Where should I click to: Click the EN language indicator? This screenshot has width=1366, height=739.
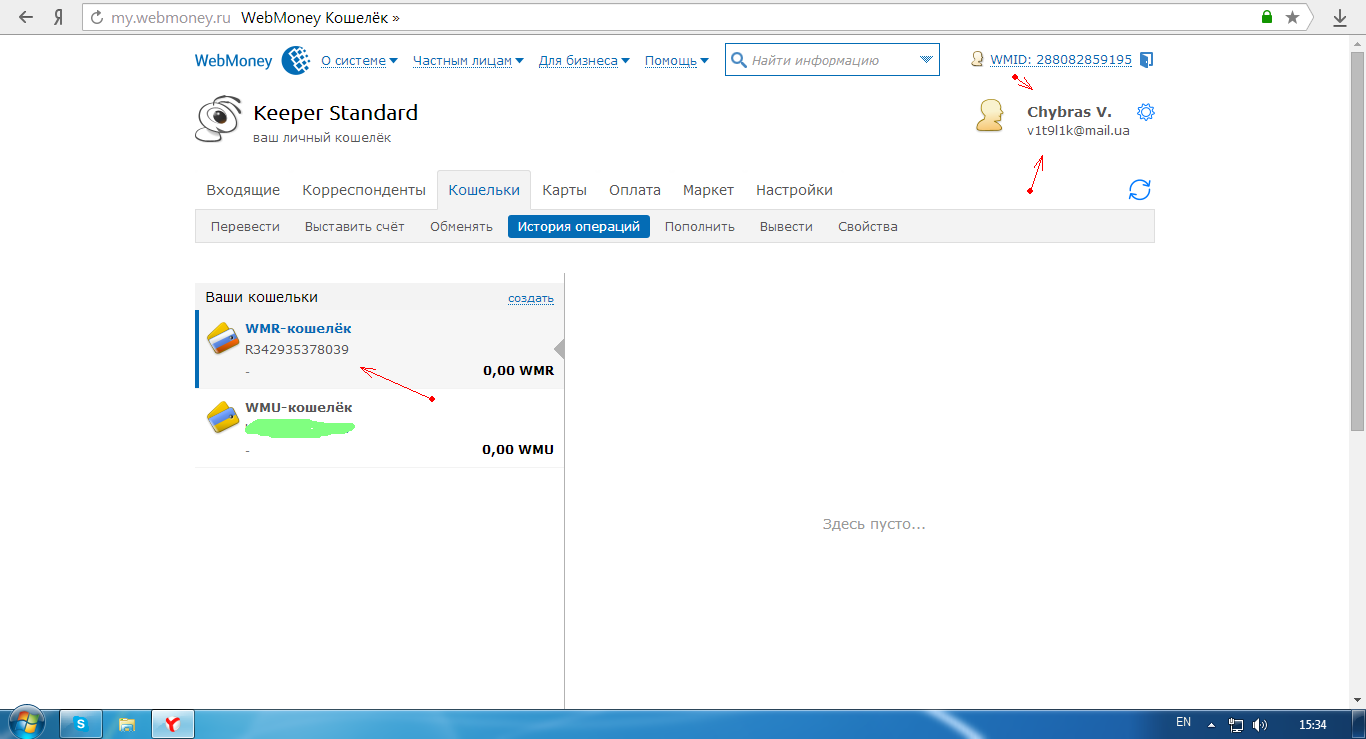pyautogui.click(x=1183, y=722)
